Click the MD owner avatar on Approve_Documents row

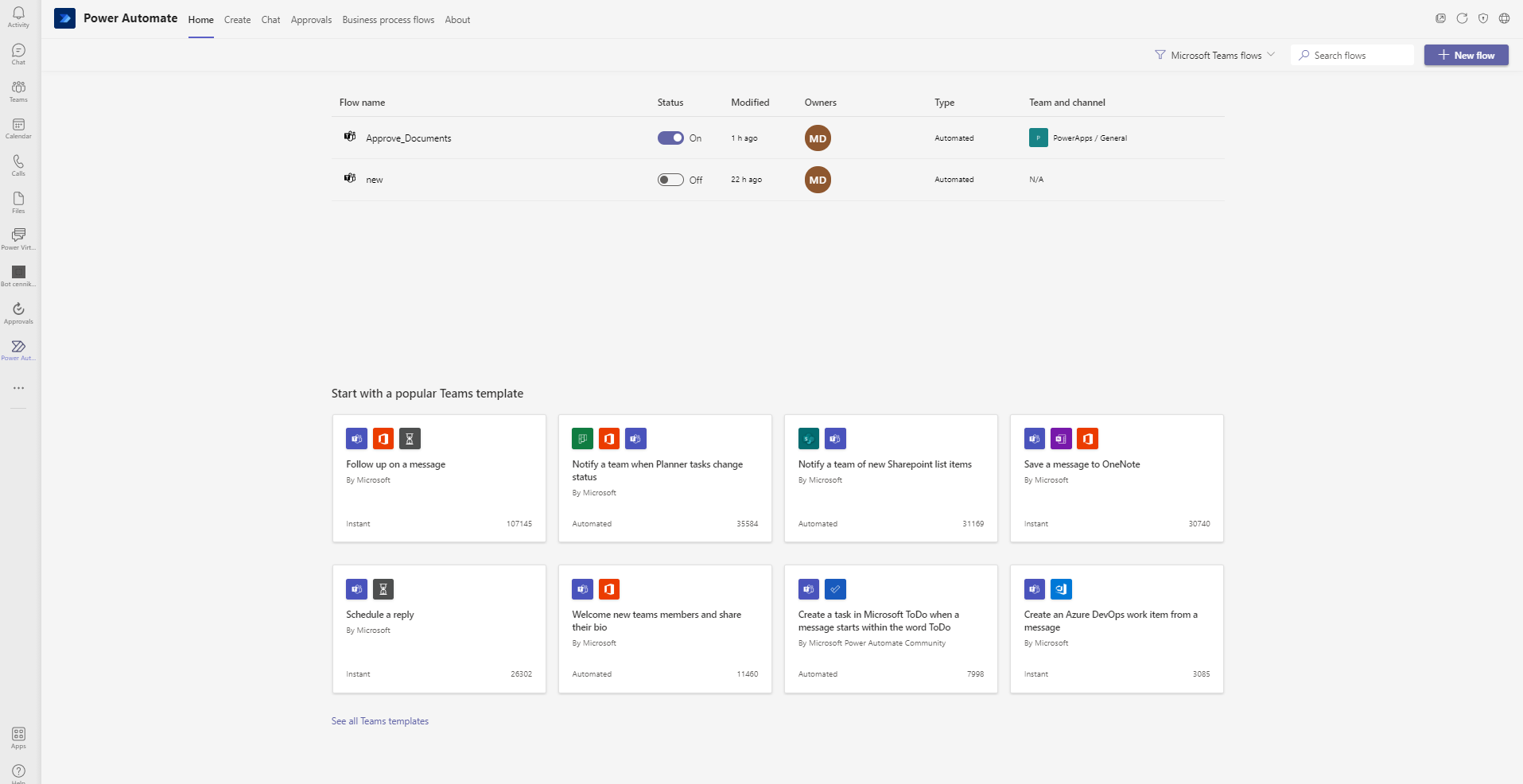[x=818, y=138]
